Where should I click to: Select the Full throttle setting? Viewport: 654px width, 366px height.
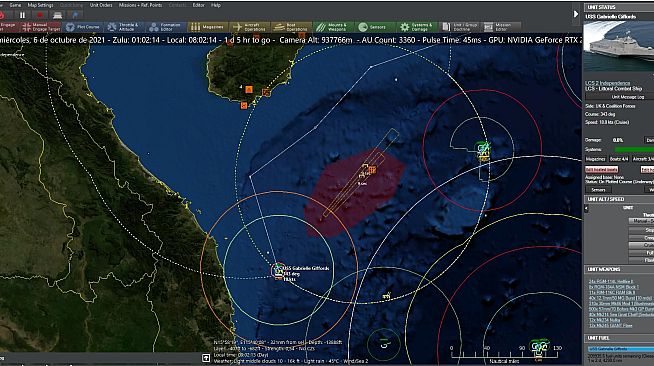point(642,253)
